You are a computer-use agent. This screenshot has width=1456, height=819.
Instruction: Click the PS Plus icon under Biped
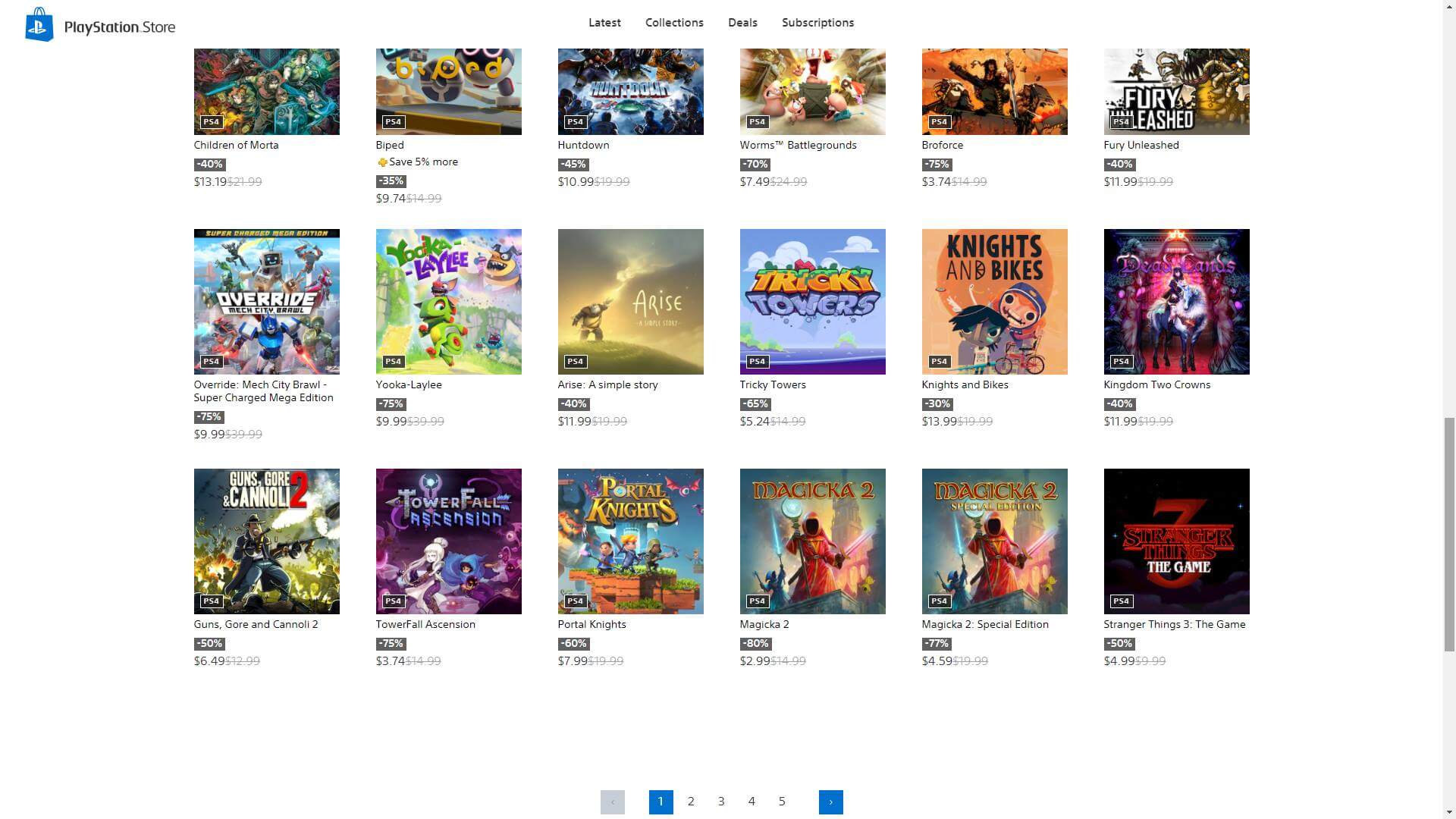[x=382, y=162]
